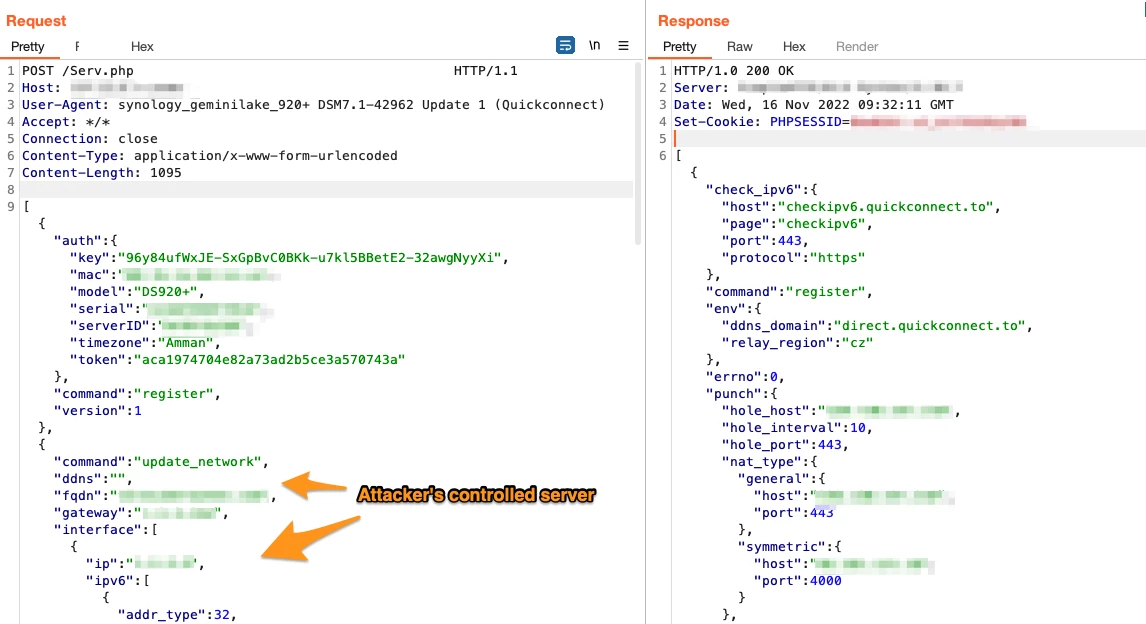Open the partially hidden Request Raw tab
This screenshot has width=1146, height=624.
pyautogui.click(x=78, y=46)
